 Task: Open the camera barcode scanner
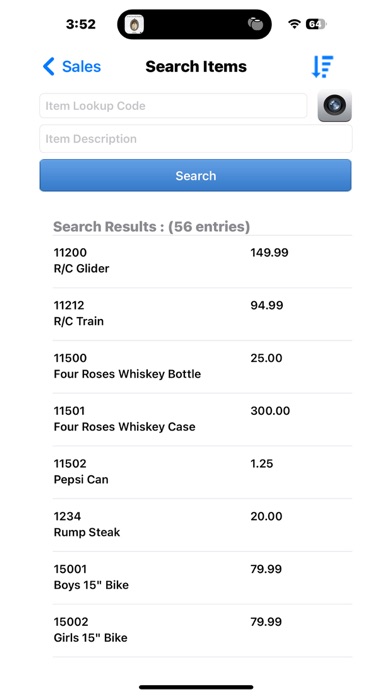[x=335, y=105]
